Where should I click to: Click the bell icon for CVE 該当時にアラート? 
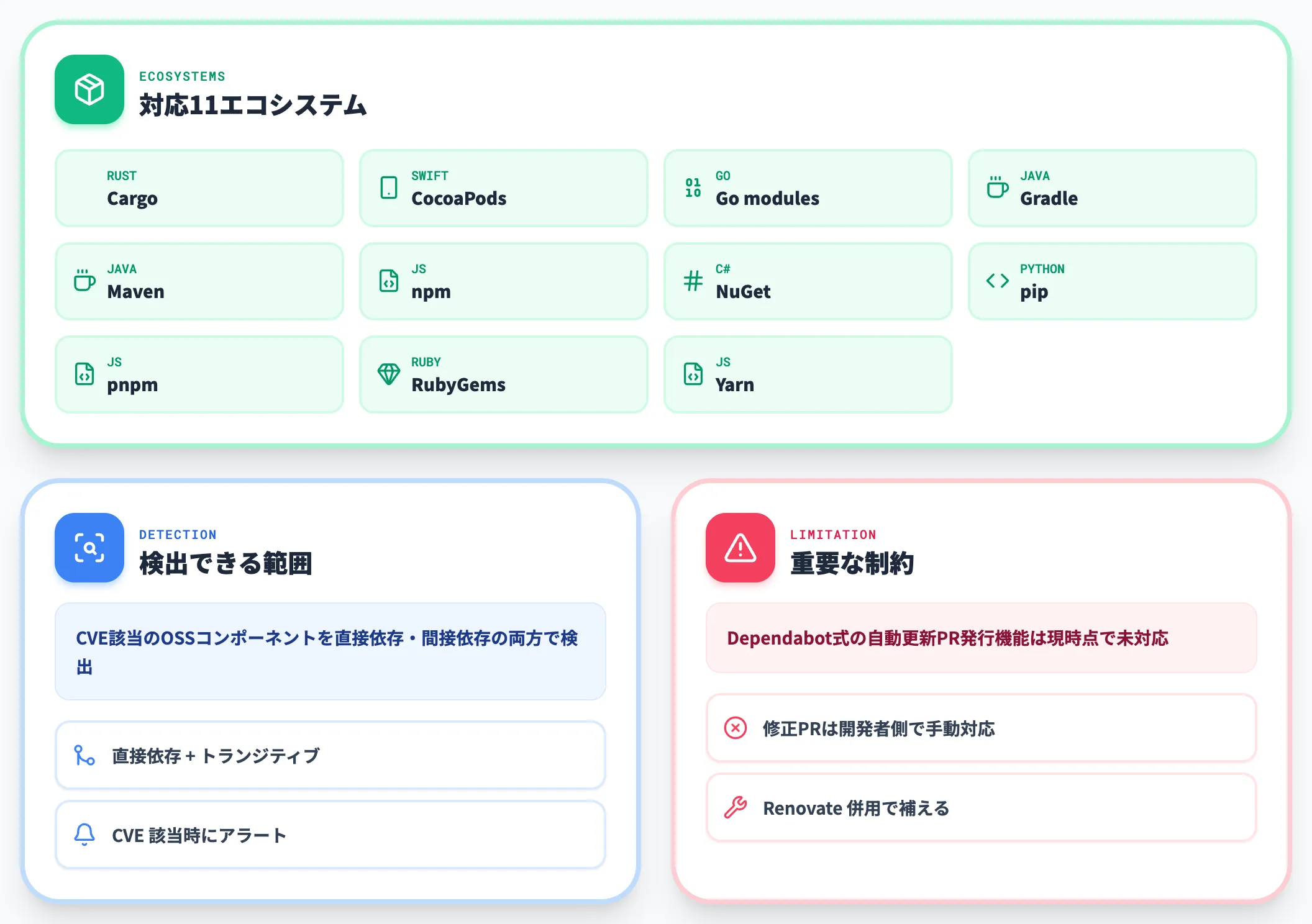coord(84,835)
